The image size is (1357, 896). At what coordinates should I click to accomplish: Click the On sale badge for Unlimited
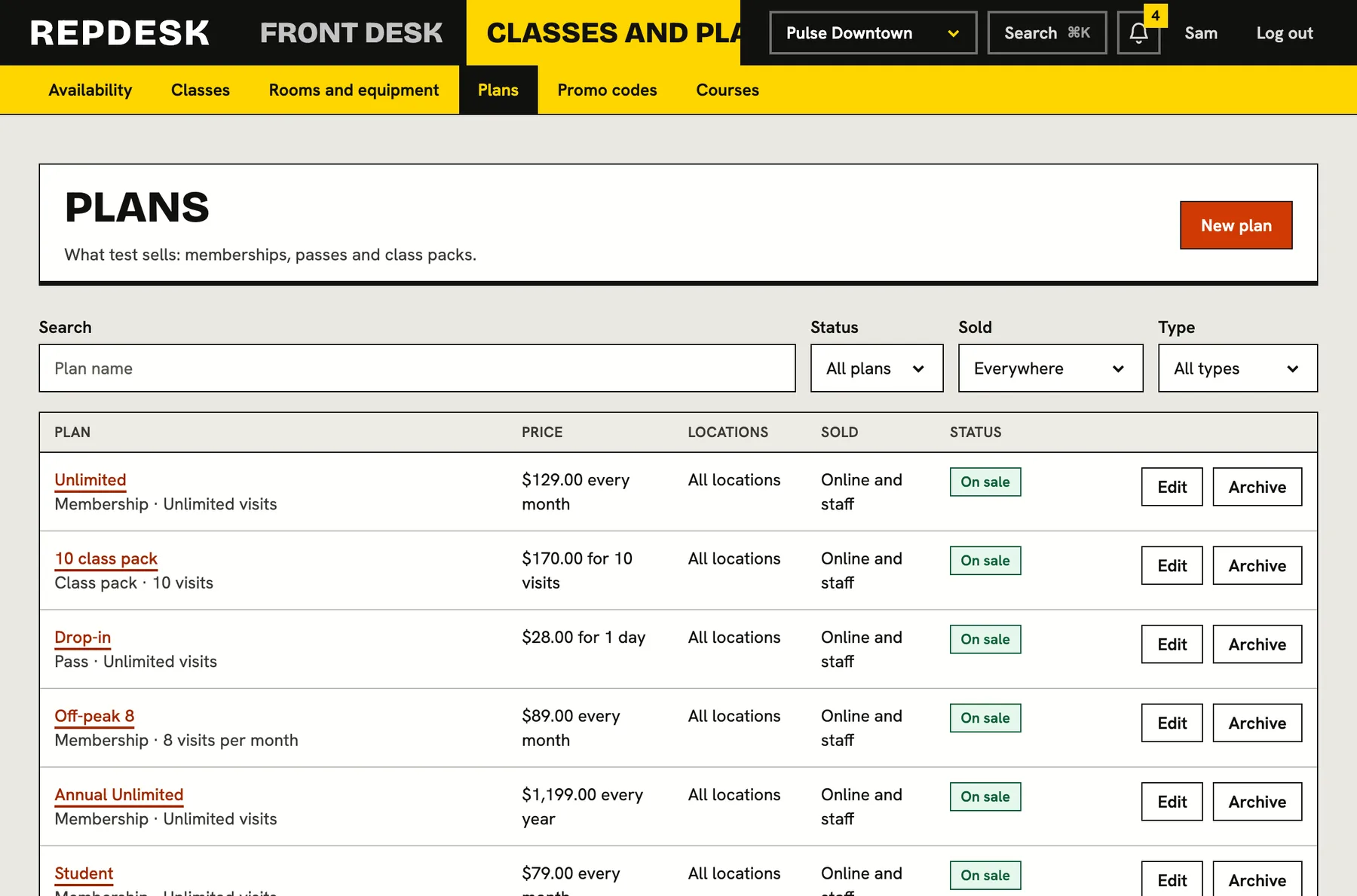[x=985, y=482]
